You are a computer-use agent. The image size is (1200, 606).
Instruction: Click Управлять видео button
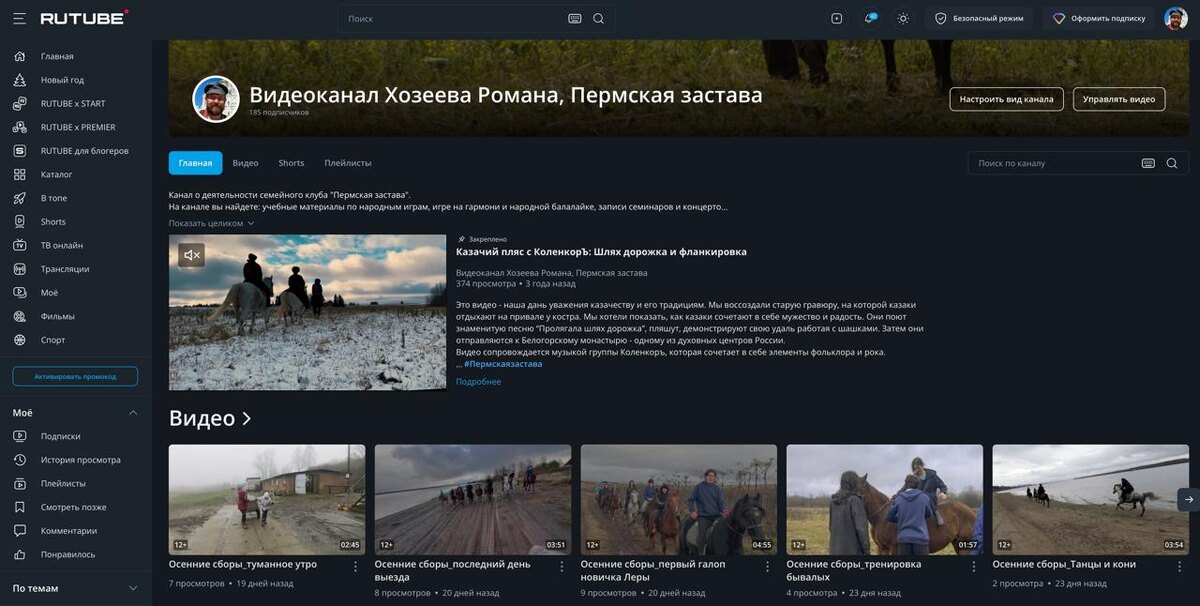pyautogui.click(x=1119, y=99)
